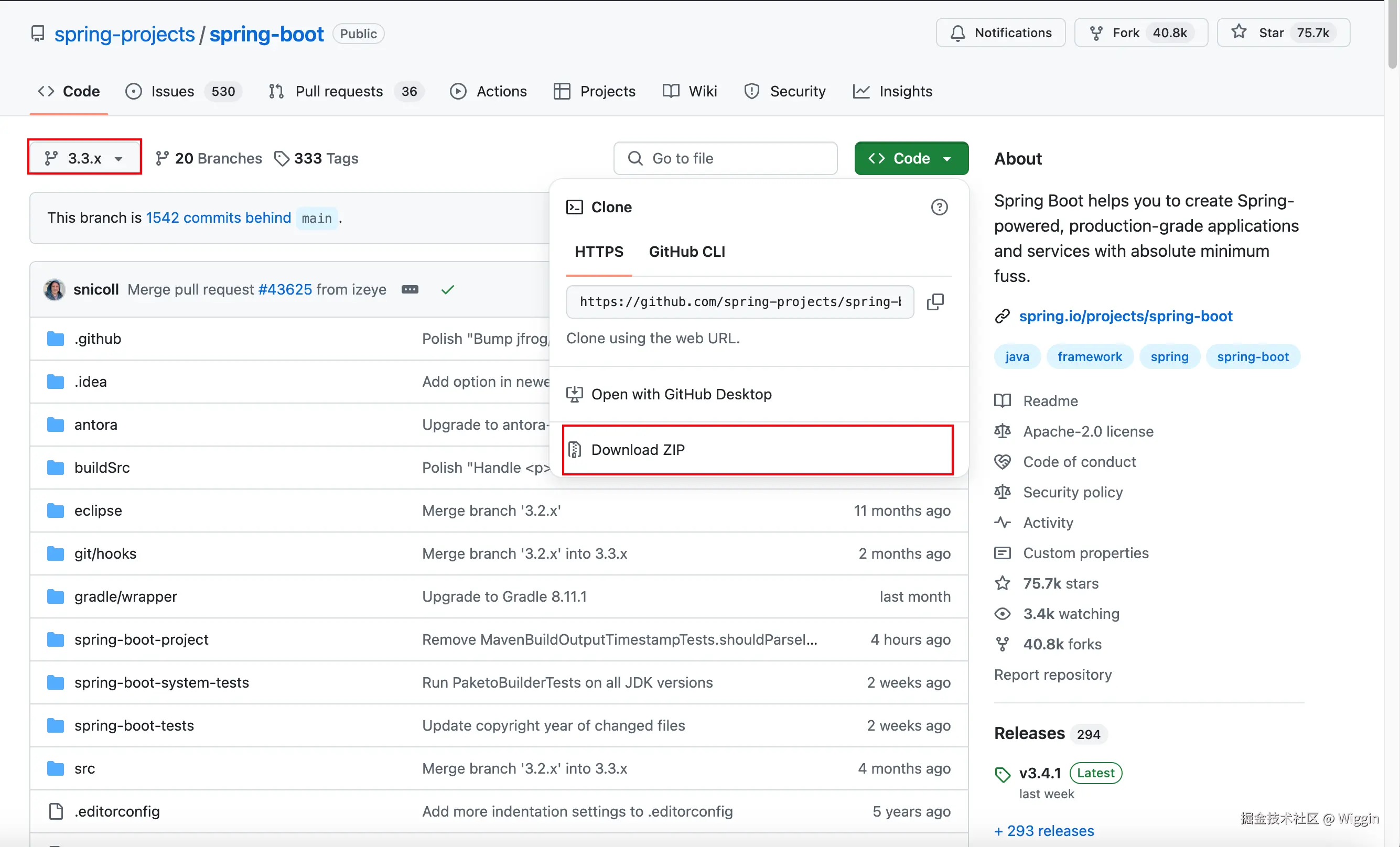Click Download ZIP option

(x=638, y=449)
